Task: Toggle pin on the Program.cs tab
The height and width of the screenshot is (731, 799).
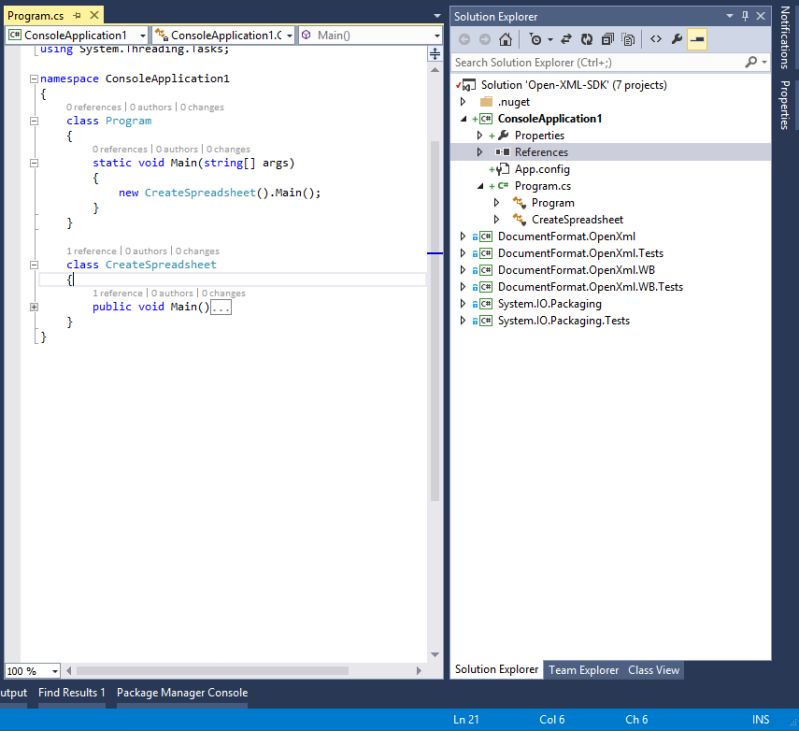Action: tap(77, 16)
